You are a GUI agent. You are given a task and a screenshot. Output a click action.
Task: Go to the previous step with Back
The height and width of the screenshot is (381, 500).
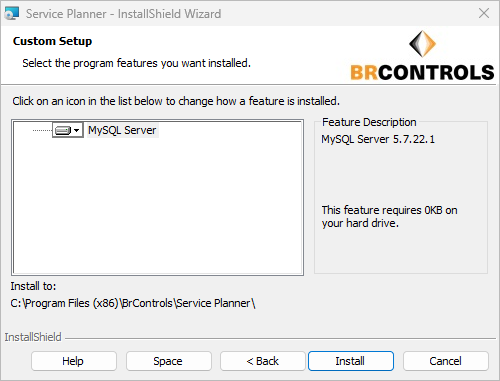tap(263, 361)
